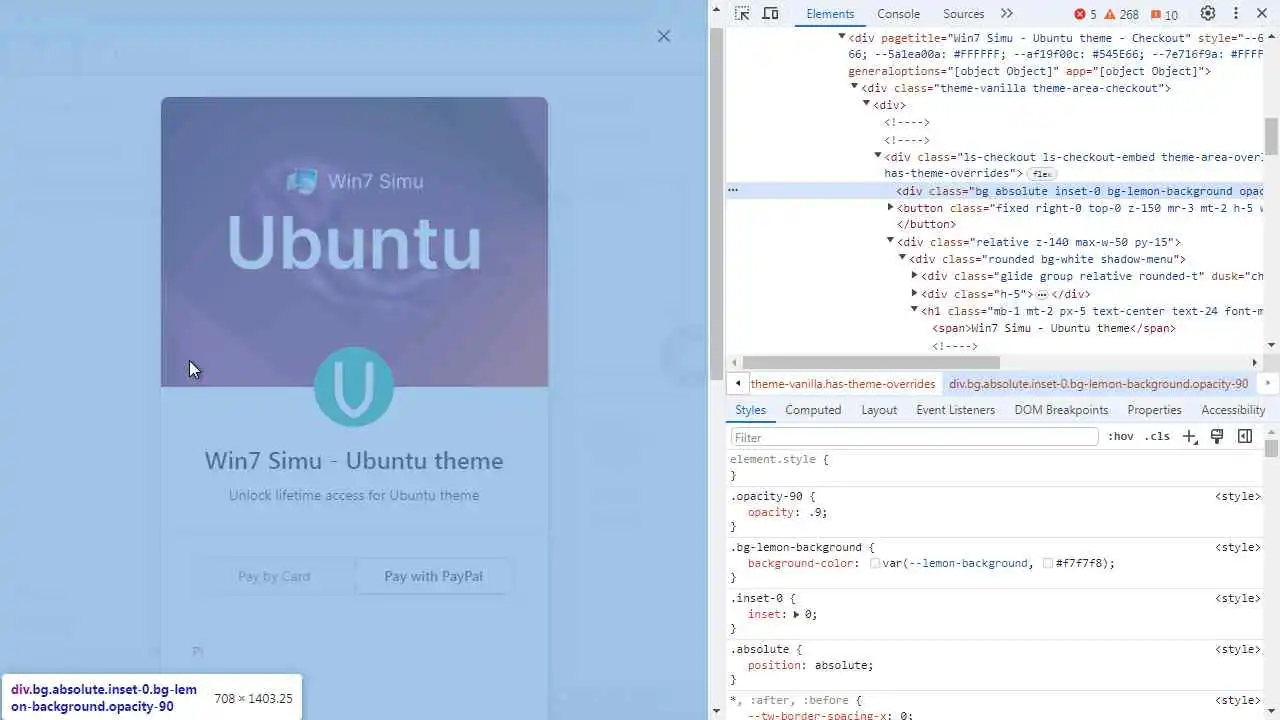Click the Win7 Simu - Ubuntu theme heading
The width and height of the screenshot is (1280, 720).
click(x=354, y=461)
